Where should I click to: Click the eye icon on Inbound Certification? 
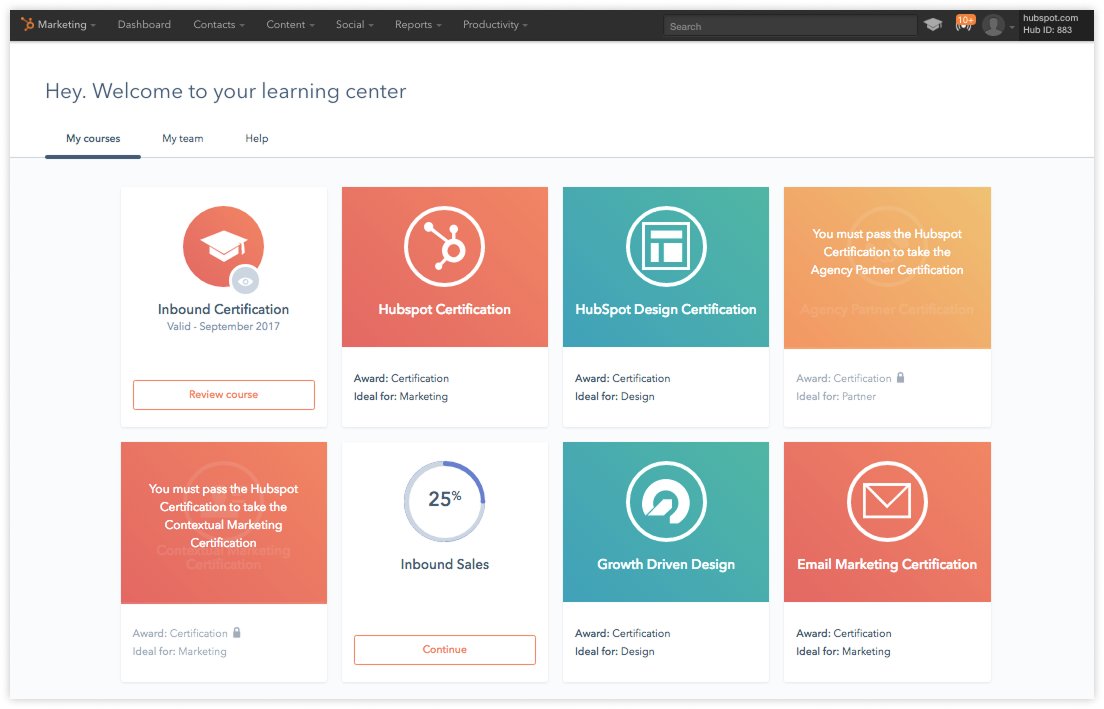click(x=245, y=282)
